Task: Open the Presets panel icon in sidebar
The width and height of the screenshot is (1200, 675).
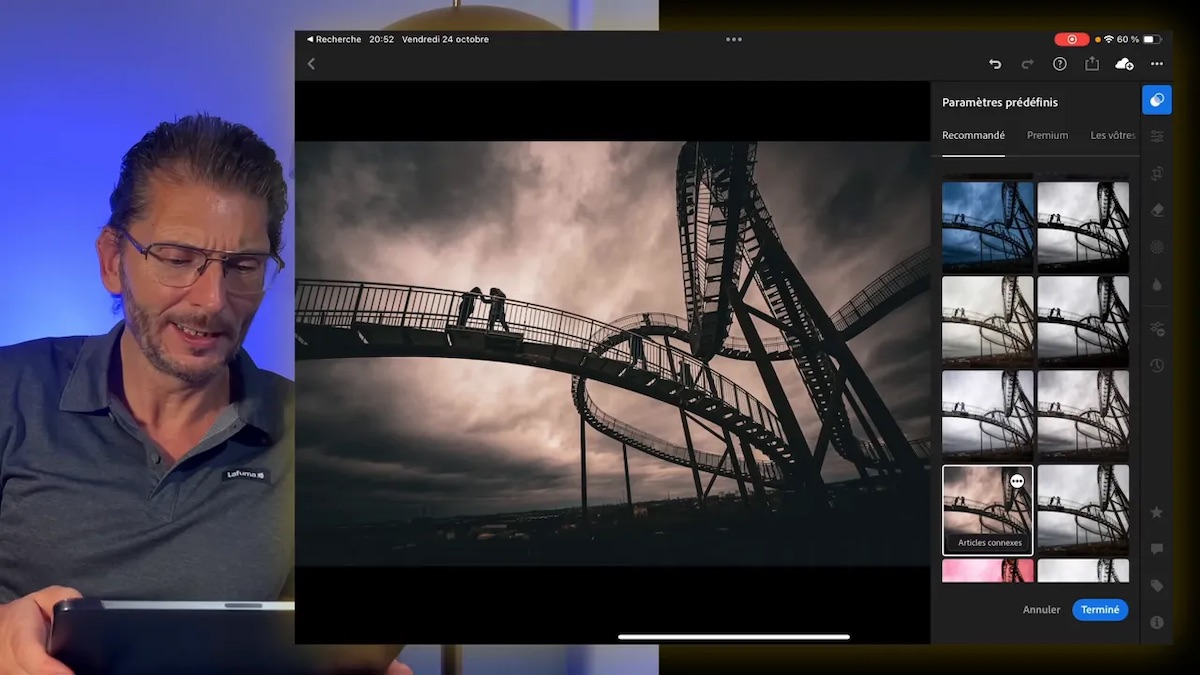Action: coord(1157,100)
